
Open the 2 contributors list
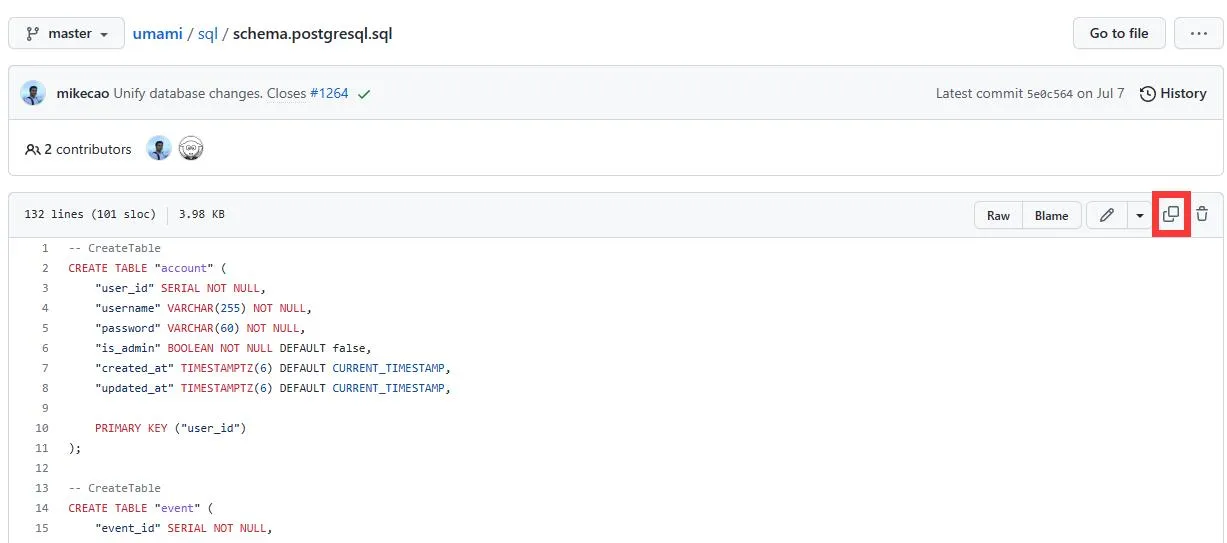coord(78,149)
